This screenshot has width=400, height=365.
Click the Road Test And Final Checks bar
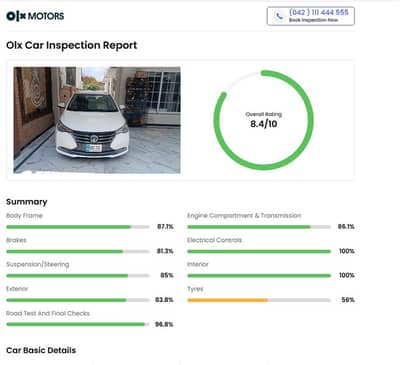click(x=78, y=324)
